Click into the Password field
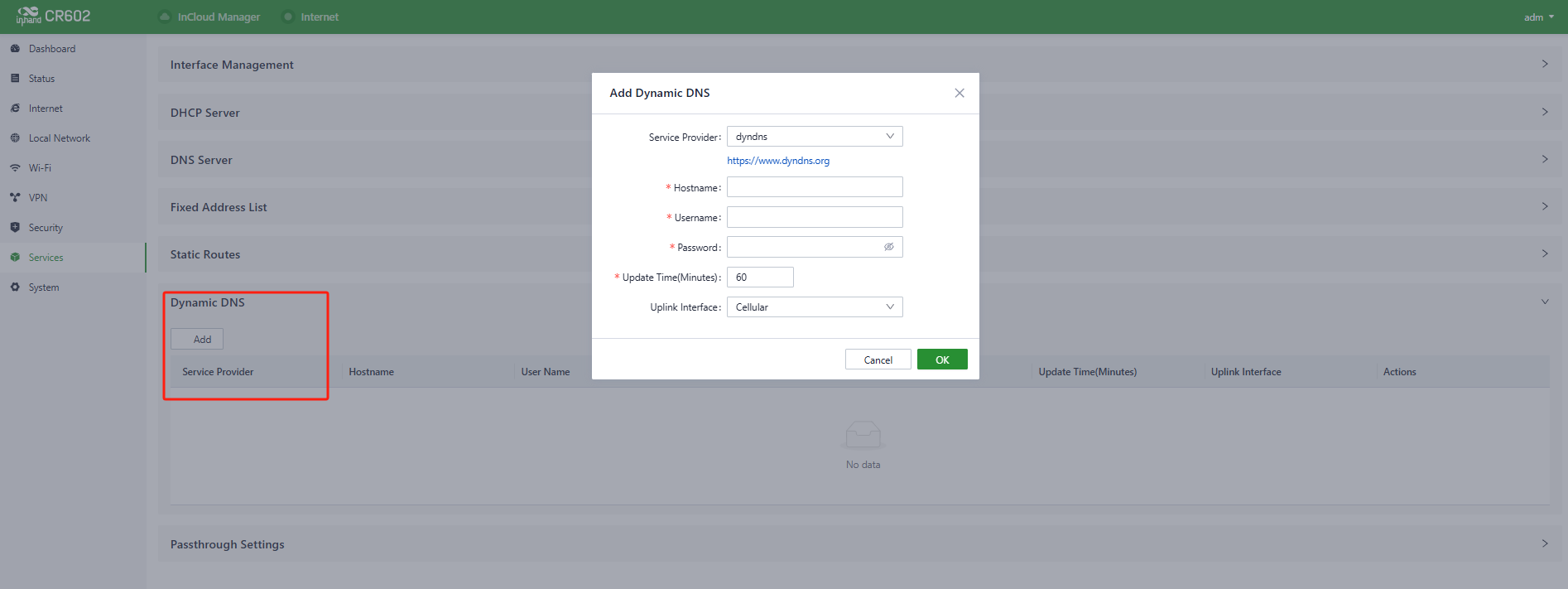1568x589 pixels. click(x=815, y=247)
